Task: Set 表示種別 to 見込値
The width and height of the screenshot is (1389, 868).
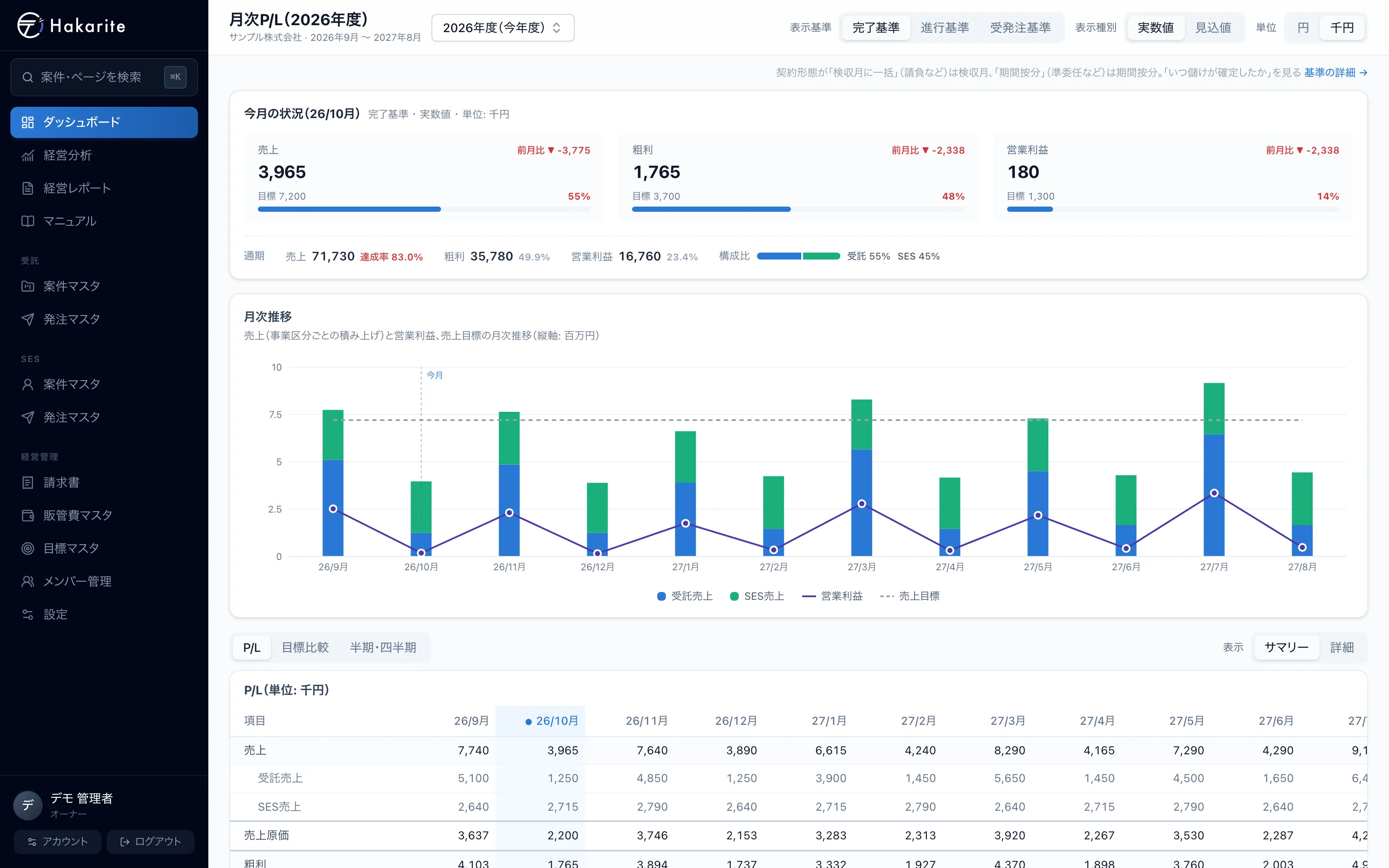Action: point(1213,27)
